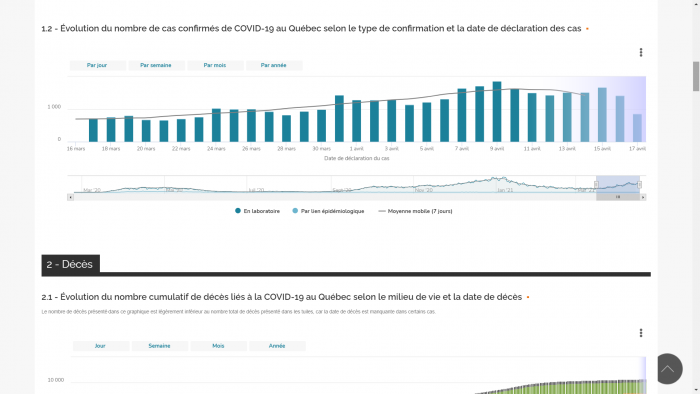Open the confirmed cases chart options menu
This screenshot has width=700, height=394.
[641, 53]
